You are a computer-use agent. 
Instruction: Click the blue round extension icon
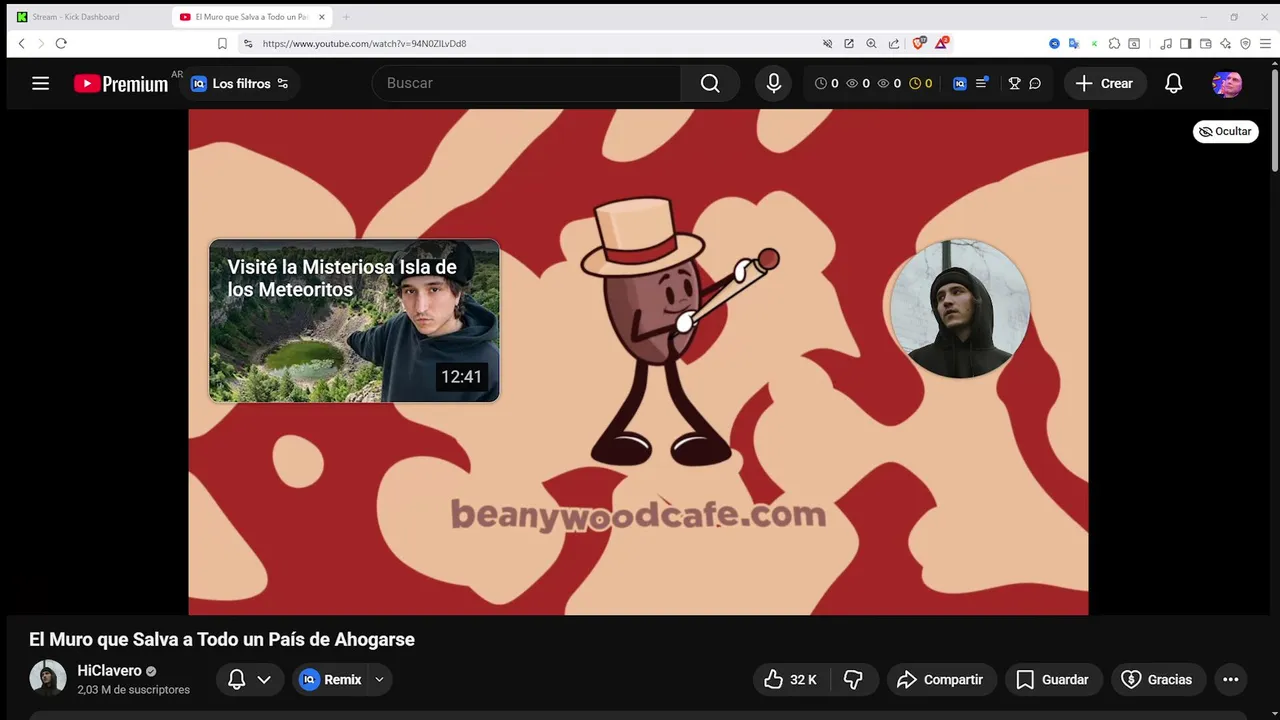1054,44
